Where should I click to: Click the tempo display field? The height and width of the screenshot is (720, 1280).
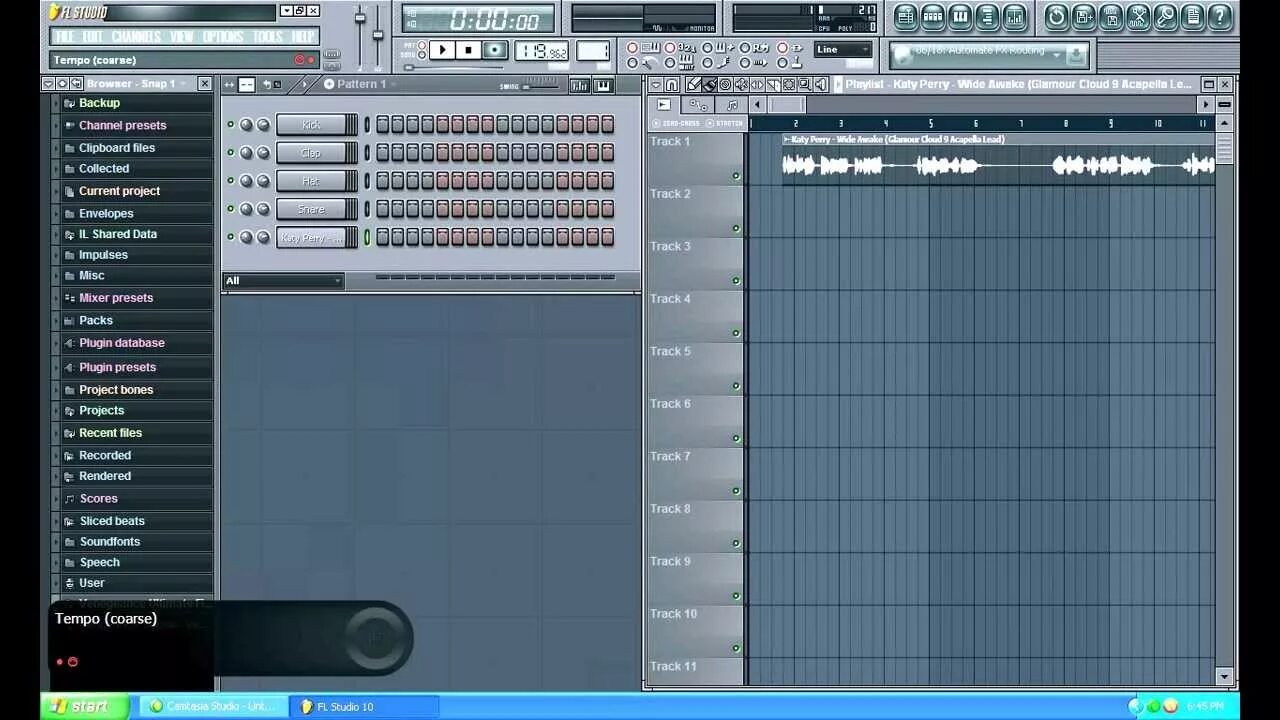pyautogui.click(x=542, y=51)
